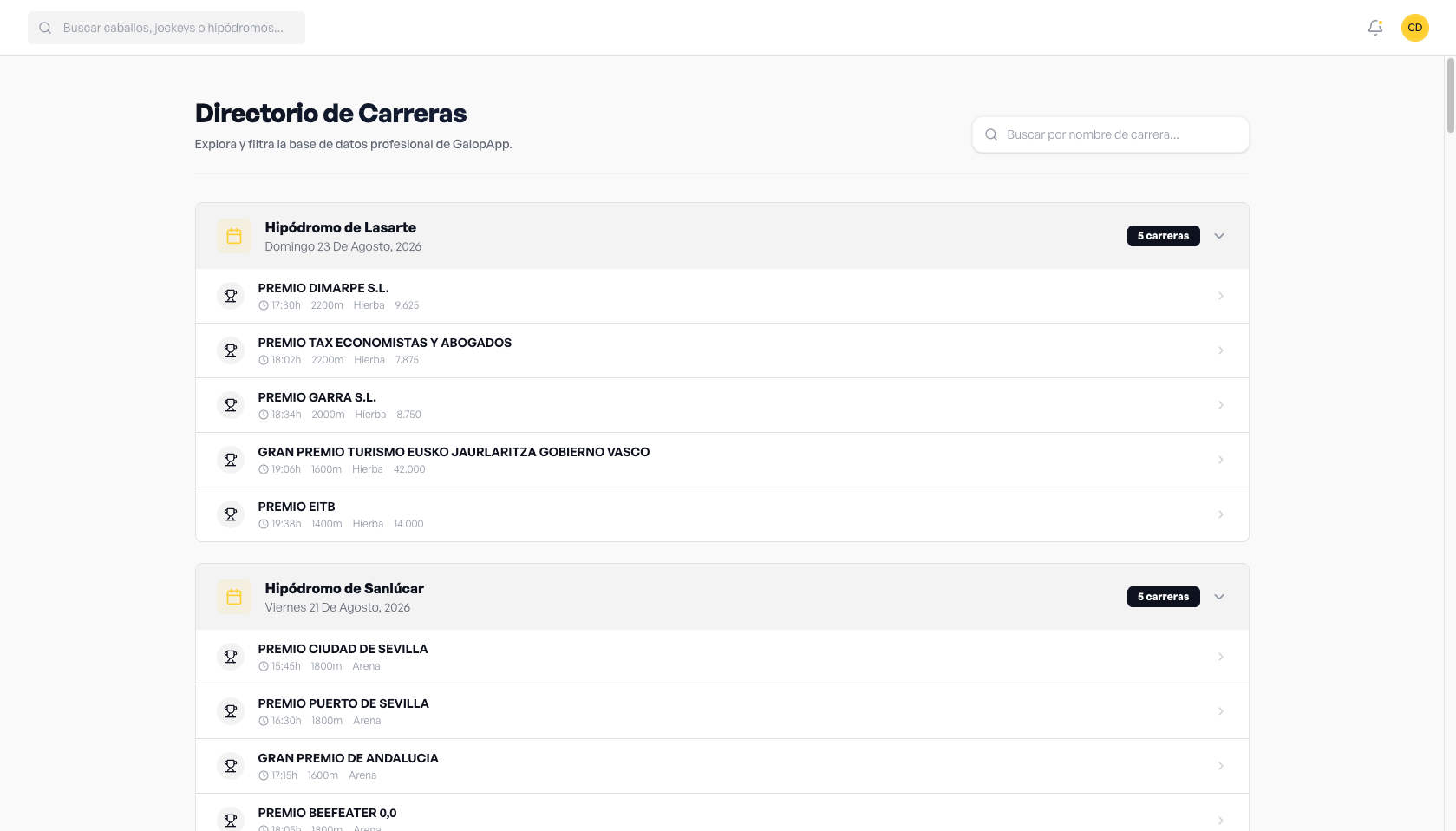Open the CD user avatar menu
This screenshot has height=831, width=1456.
click(1415, 28)
